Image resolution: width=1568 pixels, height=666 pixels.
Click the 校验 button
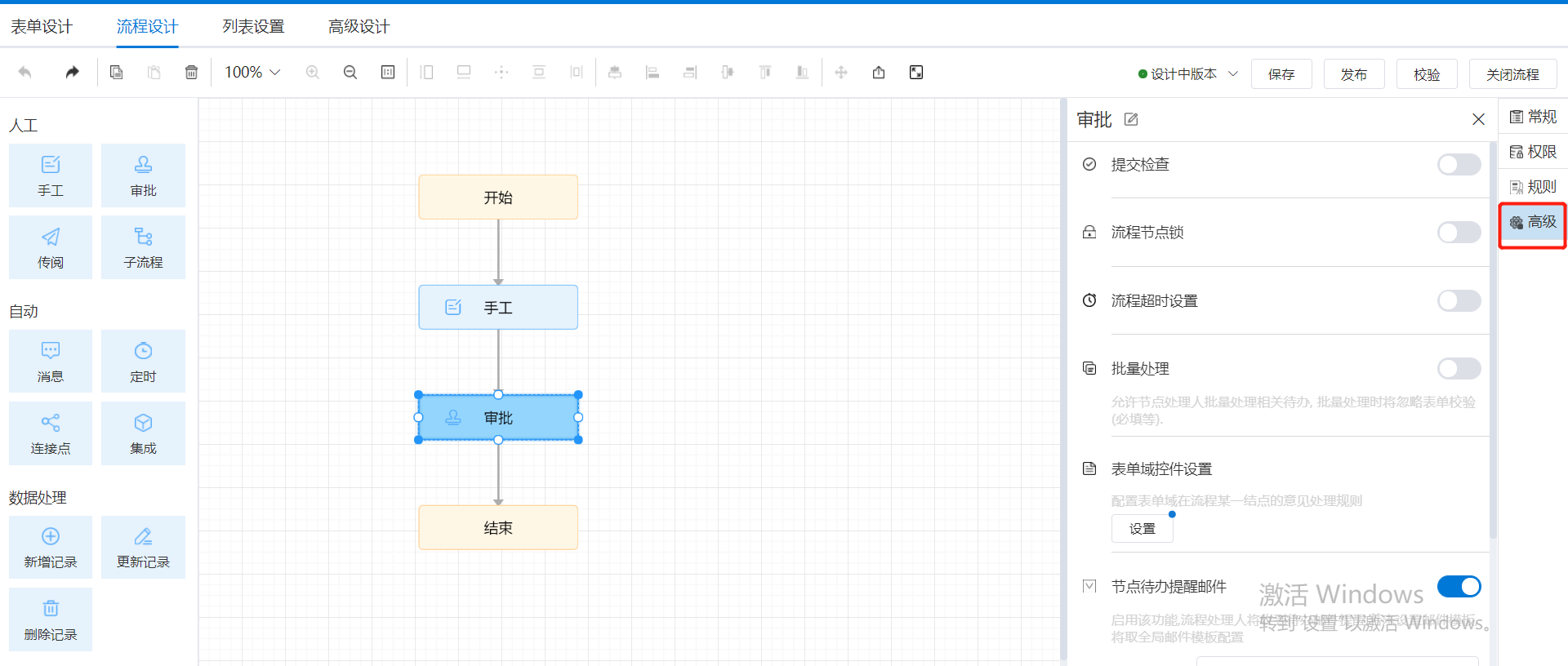click(x=1427, y=74)
